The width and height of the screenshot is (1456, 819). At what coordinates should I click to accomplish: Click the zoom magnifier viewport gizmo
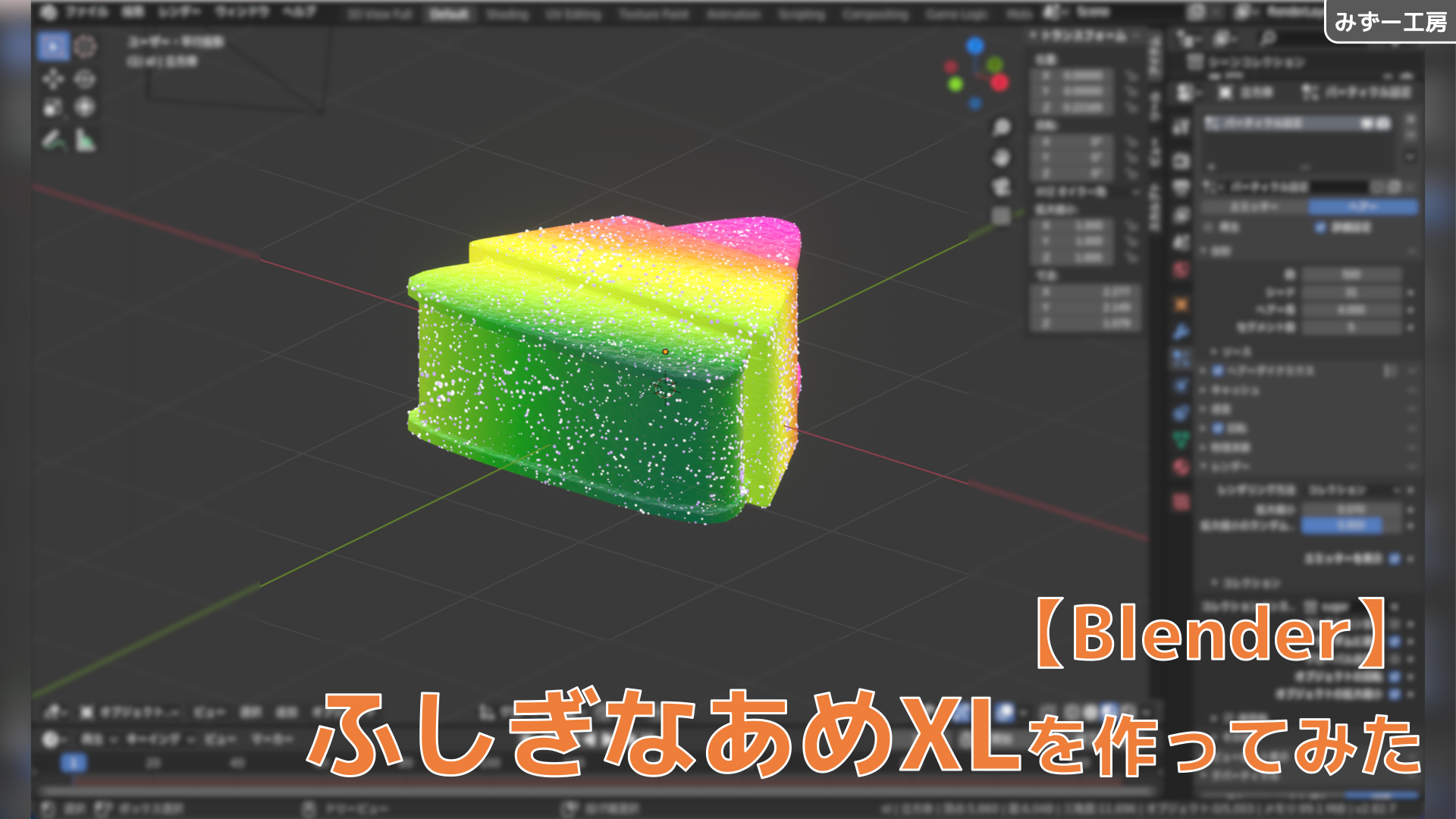[x=1002, y=127]
